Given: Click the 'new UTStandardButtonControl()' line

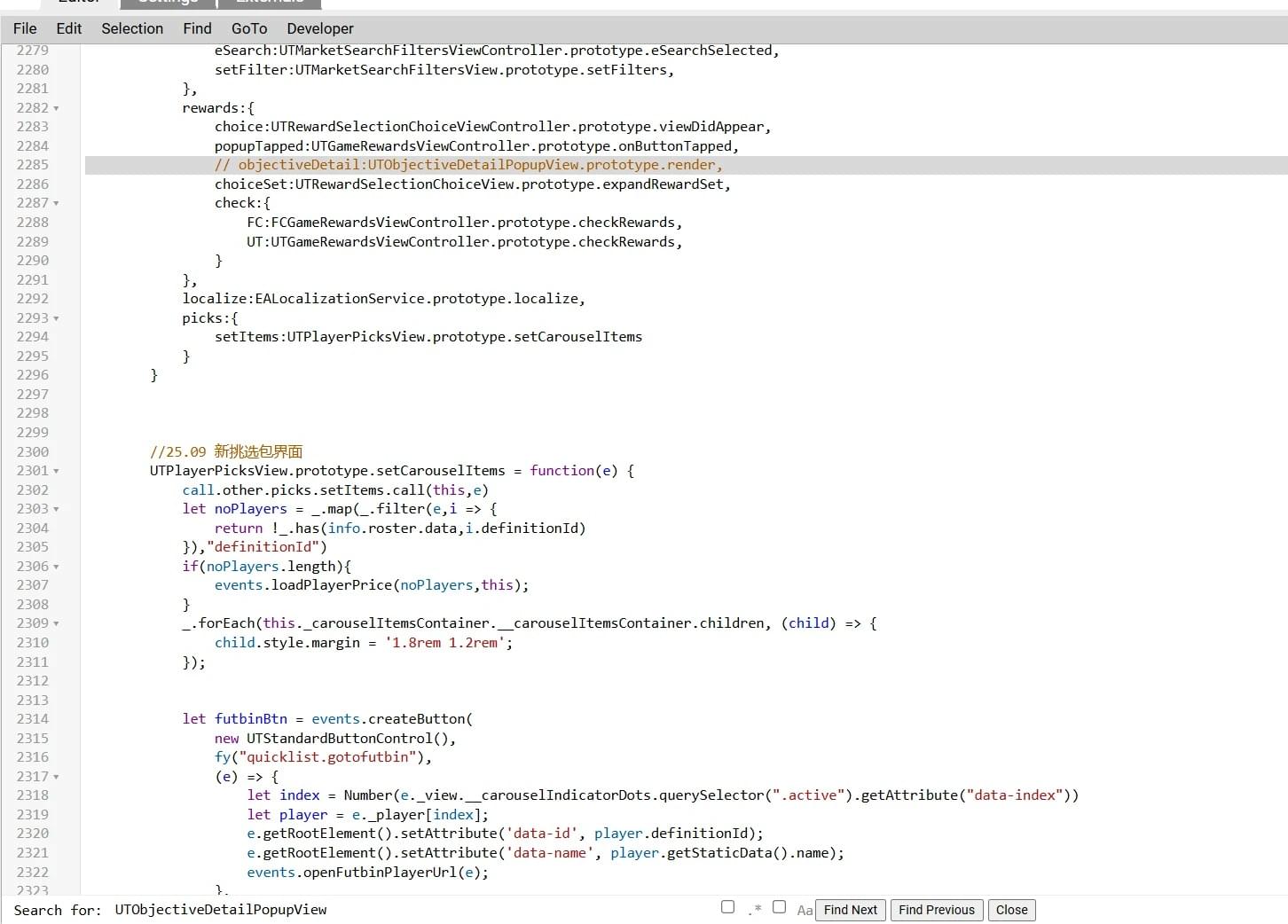Looking at the screenshot, I should 335,739.
